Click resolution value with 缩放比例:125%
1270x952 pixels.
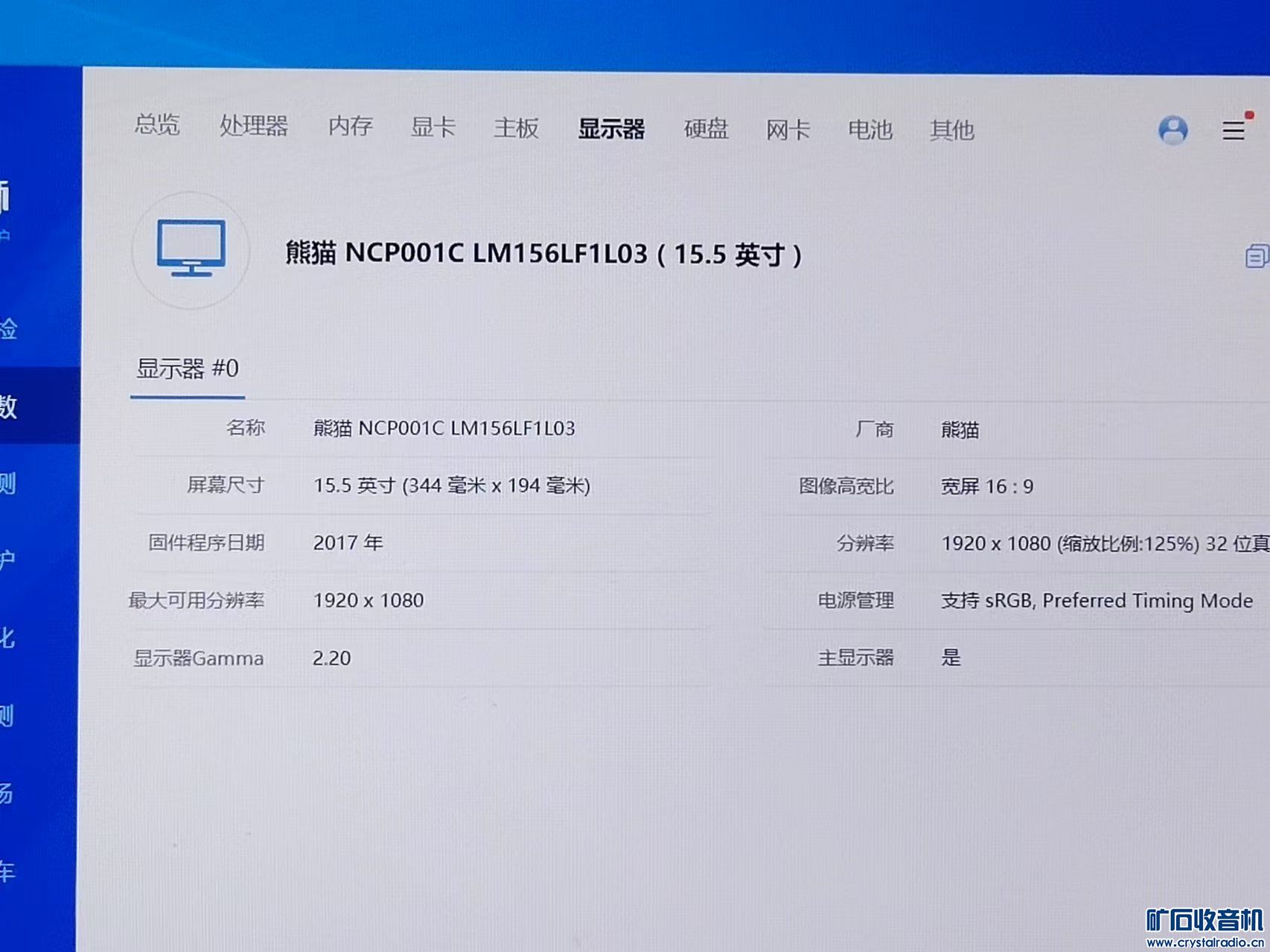click(x=1105, y=543)
